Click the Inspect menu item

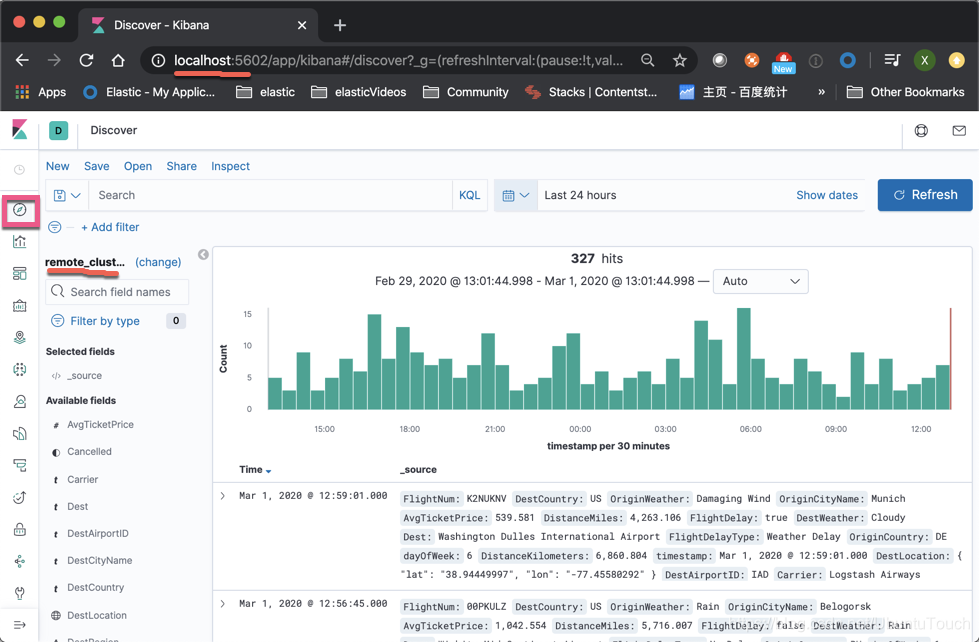230,166
